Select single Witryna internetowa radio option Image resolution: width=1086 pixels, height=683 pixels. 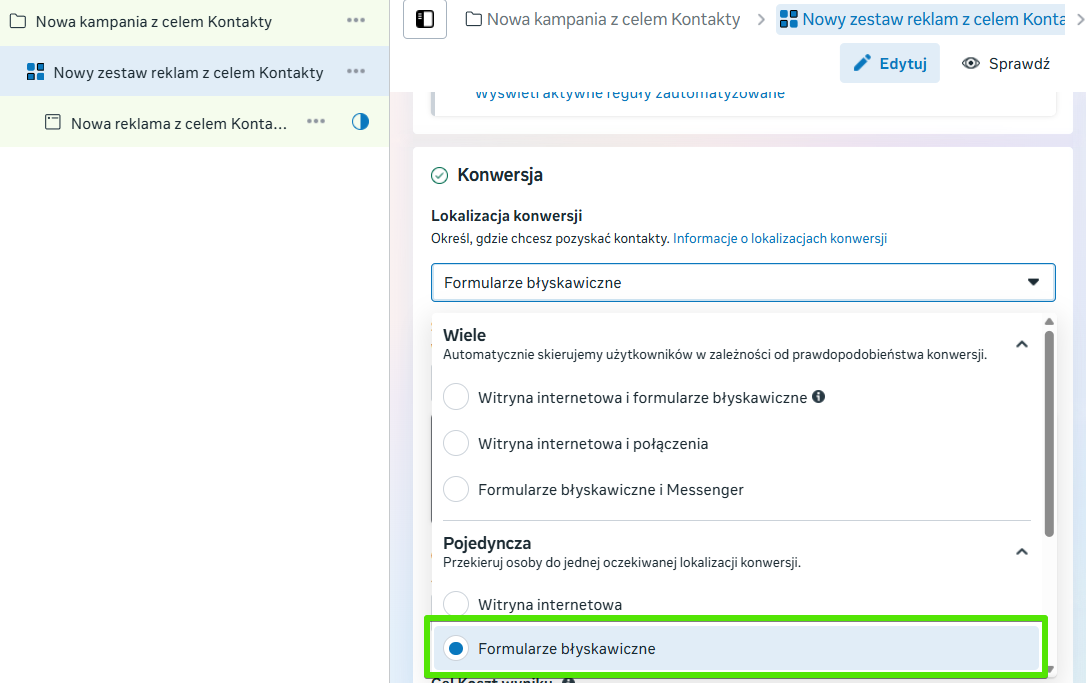pos(456,604)
